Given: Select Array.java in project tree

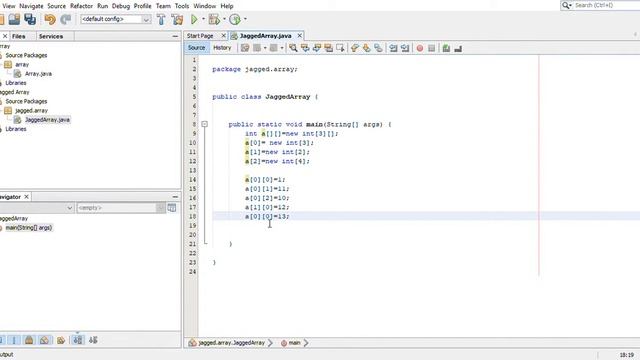Looking at the screenshot, I should tap(38, 74).
